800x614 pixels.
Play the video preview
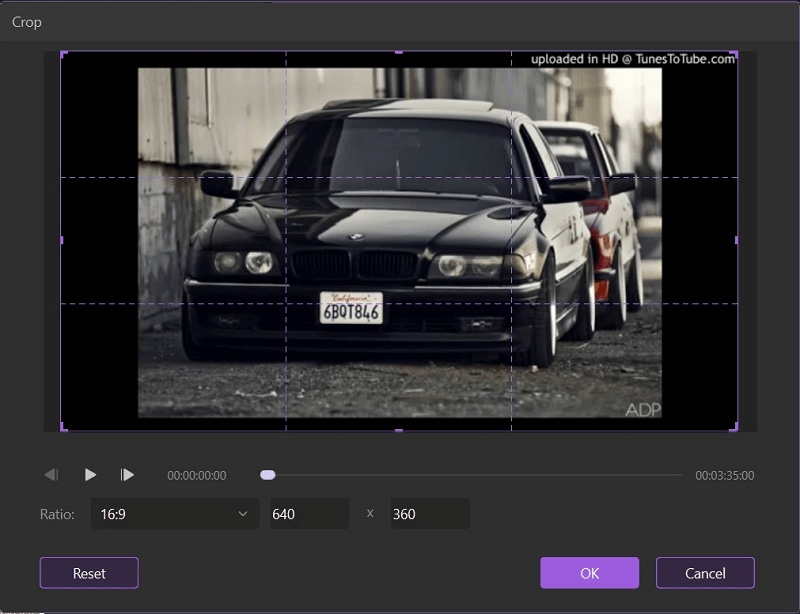click(90, 475)
